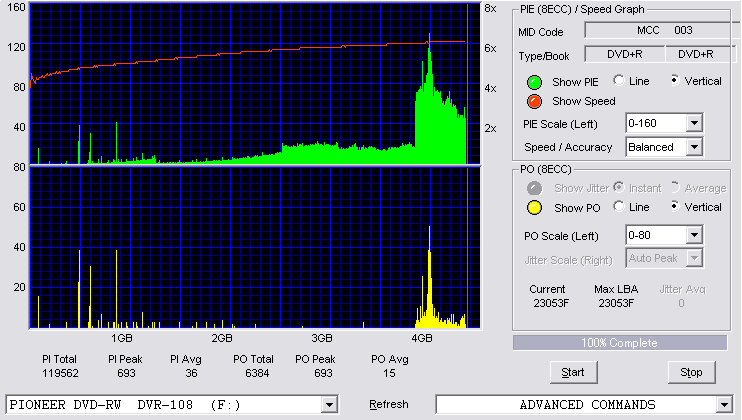The height and width of the screenshot is (420, 742).
Task: Click the PO Total value 6384
Action: (257, 374)
